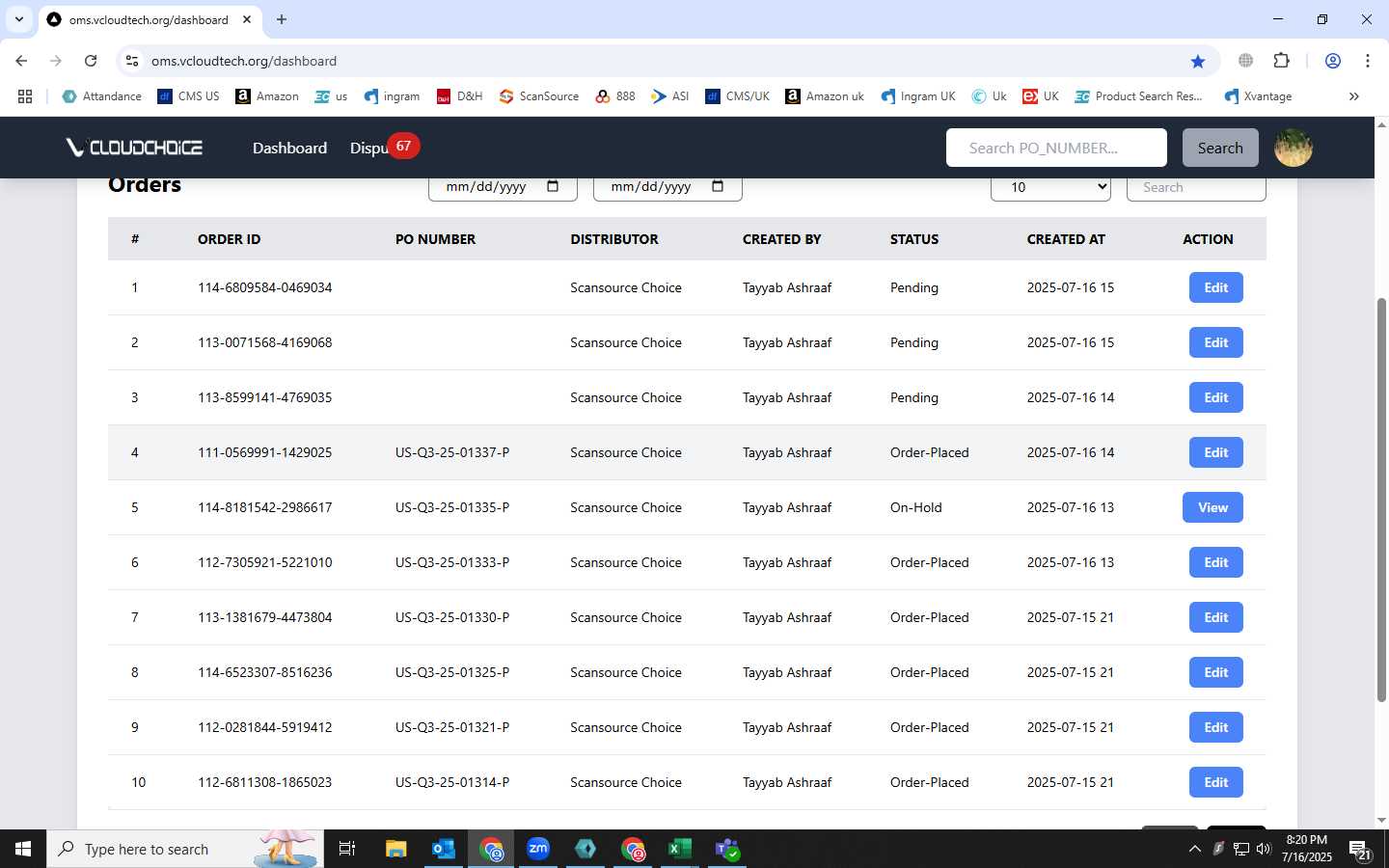Open the Dashboard nav item

tap(289, 148)
